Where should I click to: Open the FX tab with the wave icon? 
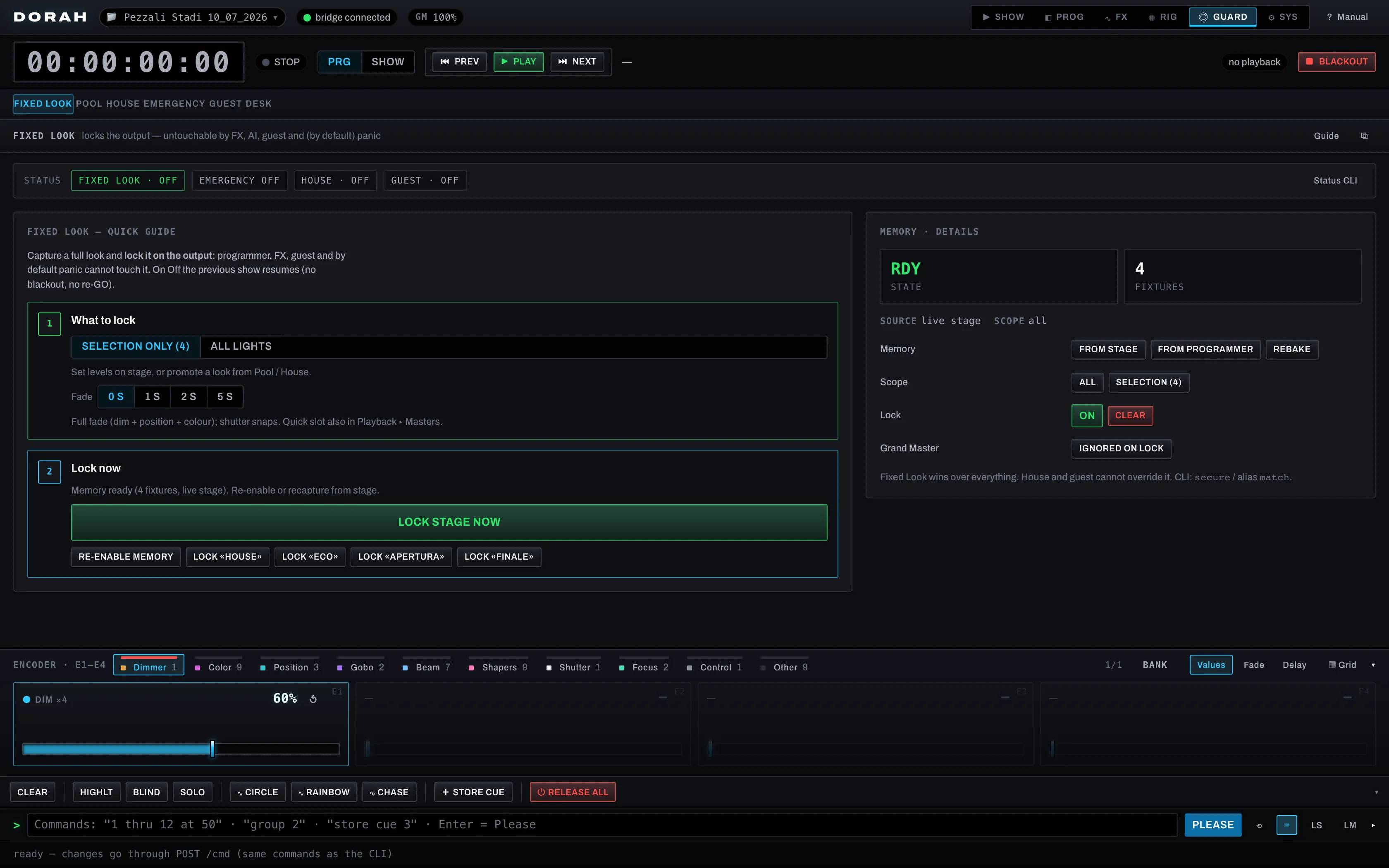pyautogui.click(x=1116, y=17)
